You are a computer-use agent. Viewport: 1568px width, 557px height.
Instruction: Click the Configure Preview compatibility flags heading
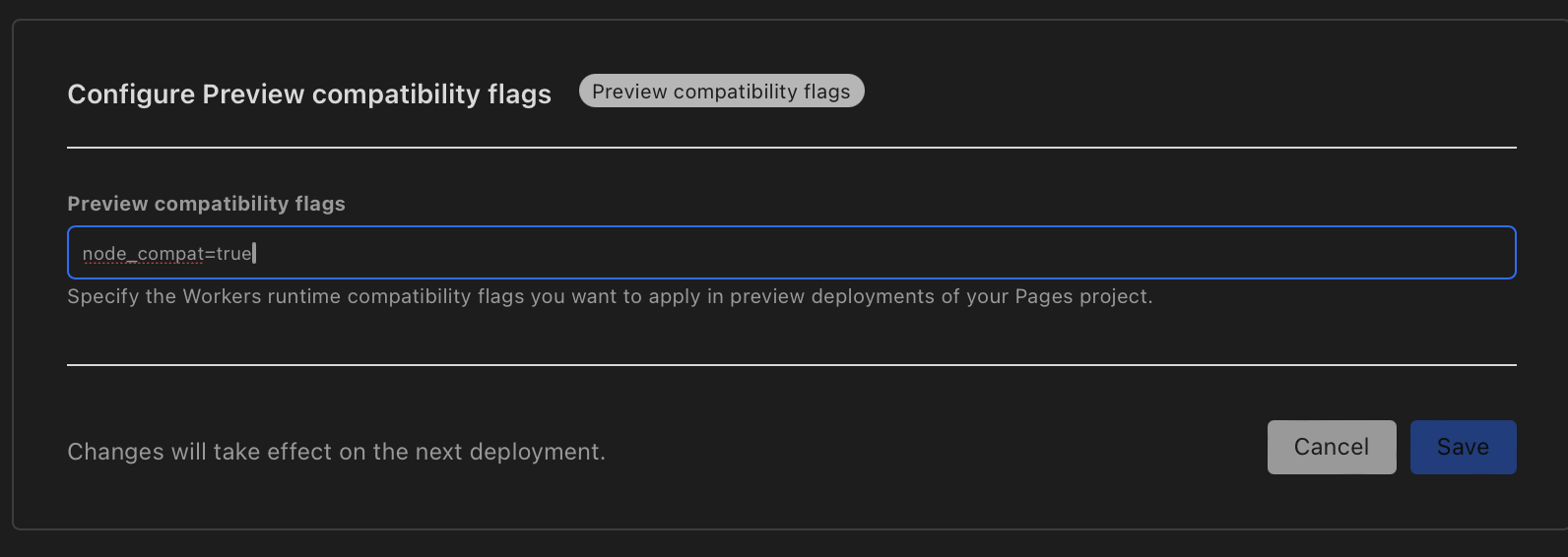click(x=309, y=94)
